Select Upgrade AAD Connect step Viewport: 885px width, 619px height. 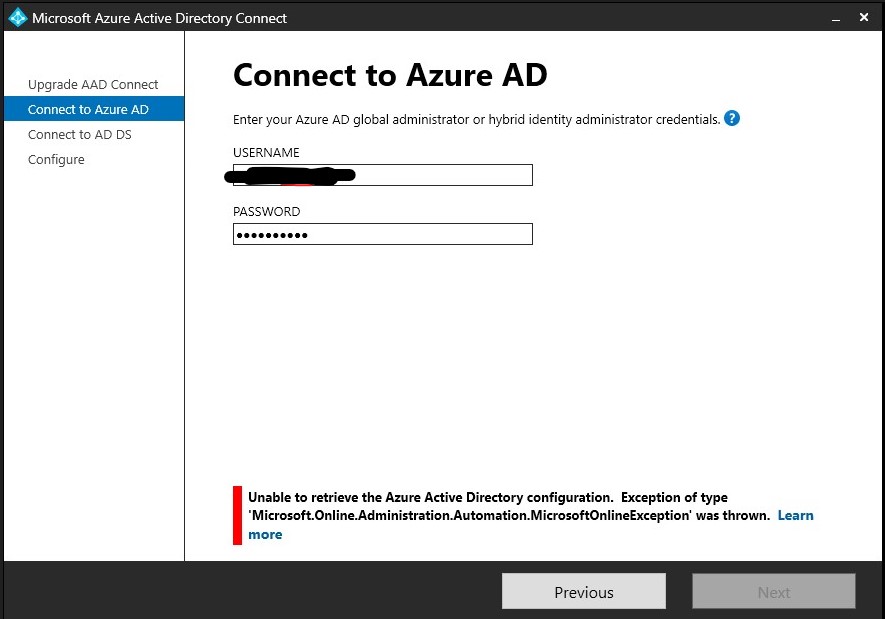(93, 85)
